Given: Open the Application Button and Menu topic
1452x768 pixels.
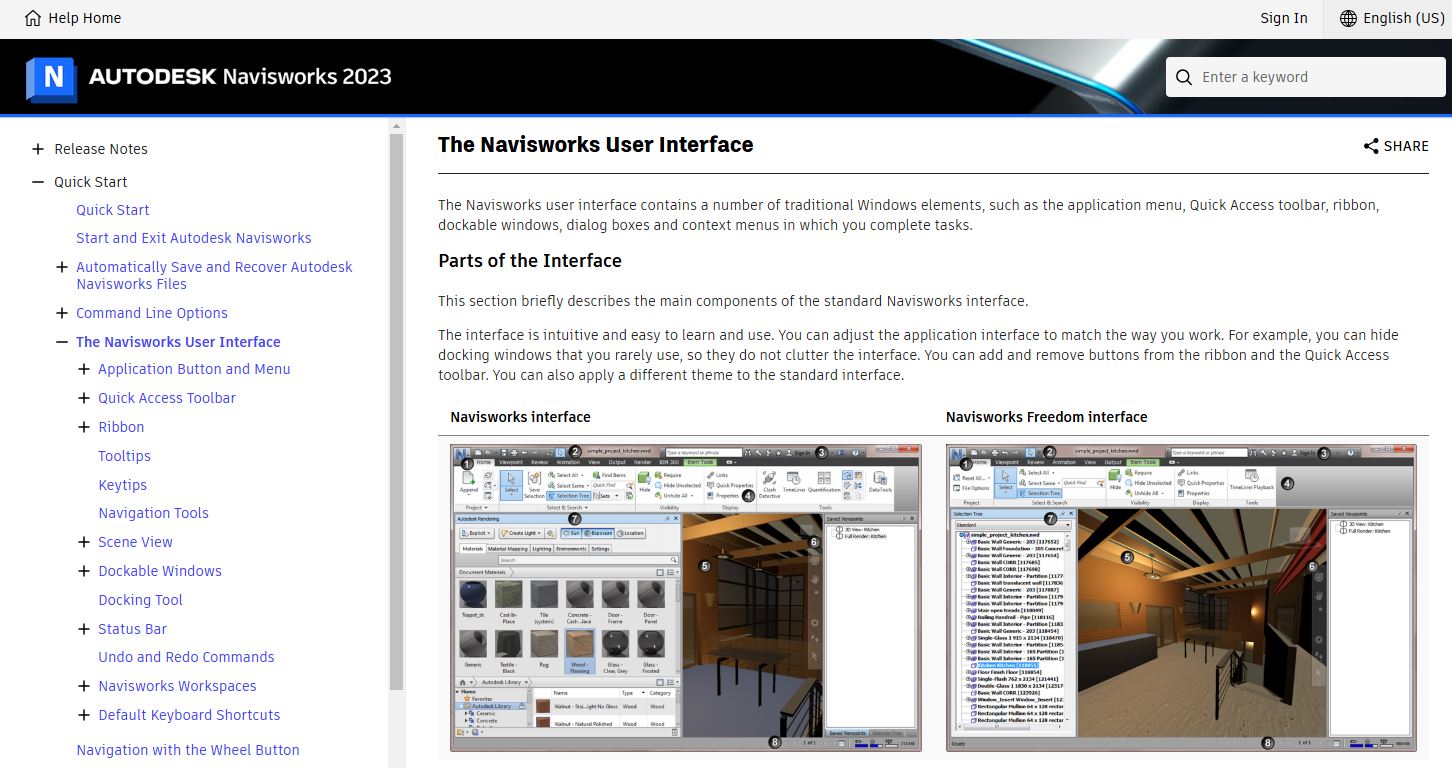Looking at the screenshot, I should [x=194, y=369].
